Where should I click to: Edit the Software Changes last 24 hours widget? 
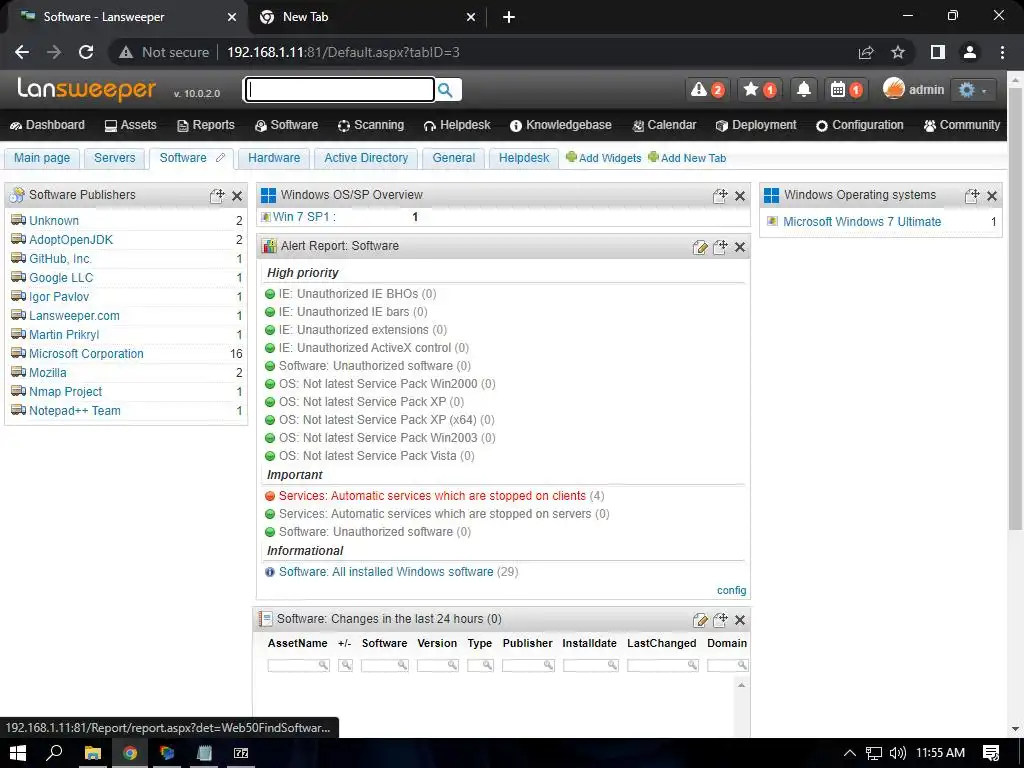[x=700, y=620]
